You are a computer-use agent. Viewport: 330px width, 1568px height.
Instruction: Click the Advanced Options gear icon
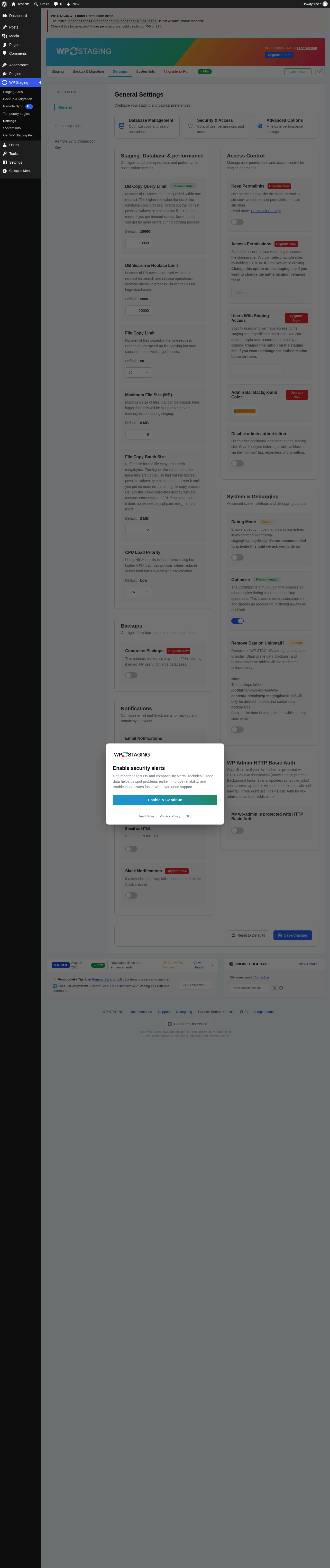click(x=259, y=126)
